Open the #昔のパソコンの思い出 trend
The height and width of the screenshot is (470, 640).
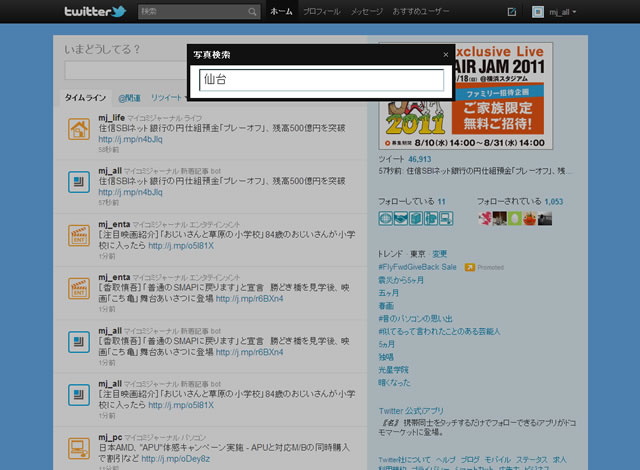point(415,318)
